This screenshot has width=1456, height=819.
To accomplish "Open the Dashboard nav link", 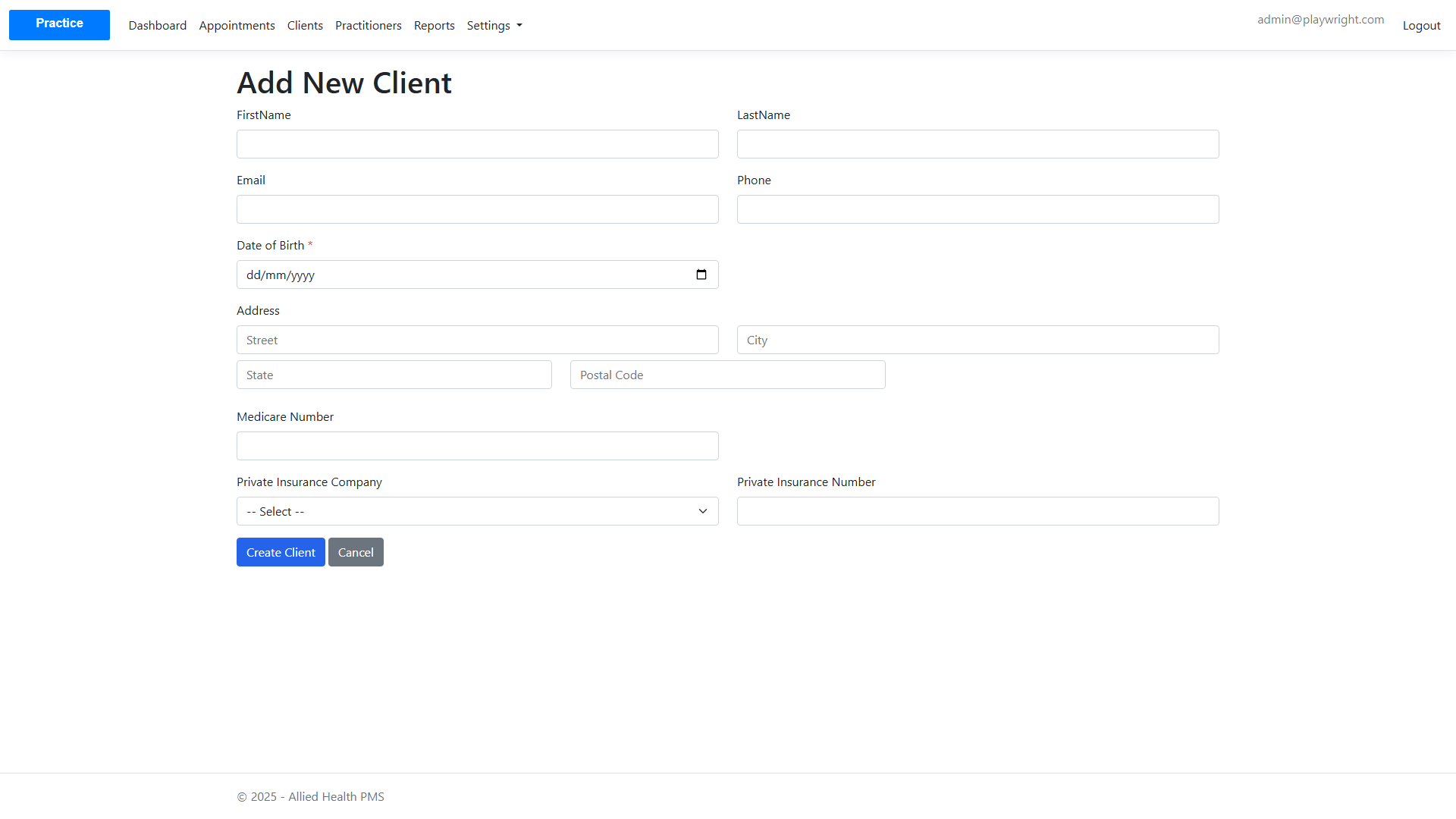I will point(158,25).
